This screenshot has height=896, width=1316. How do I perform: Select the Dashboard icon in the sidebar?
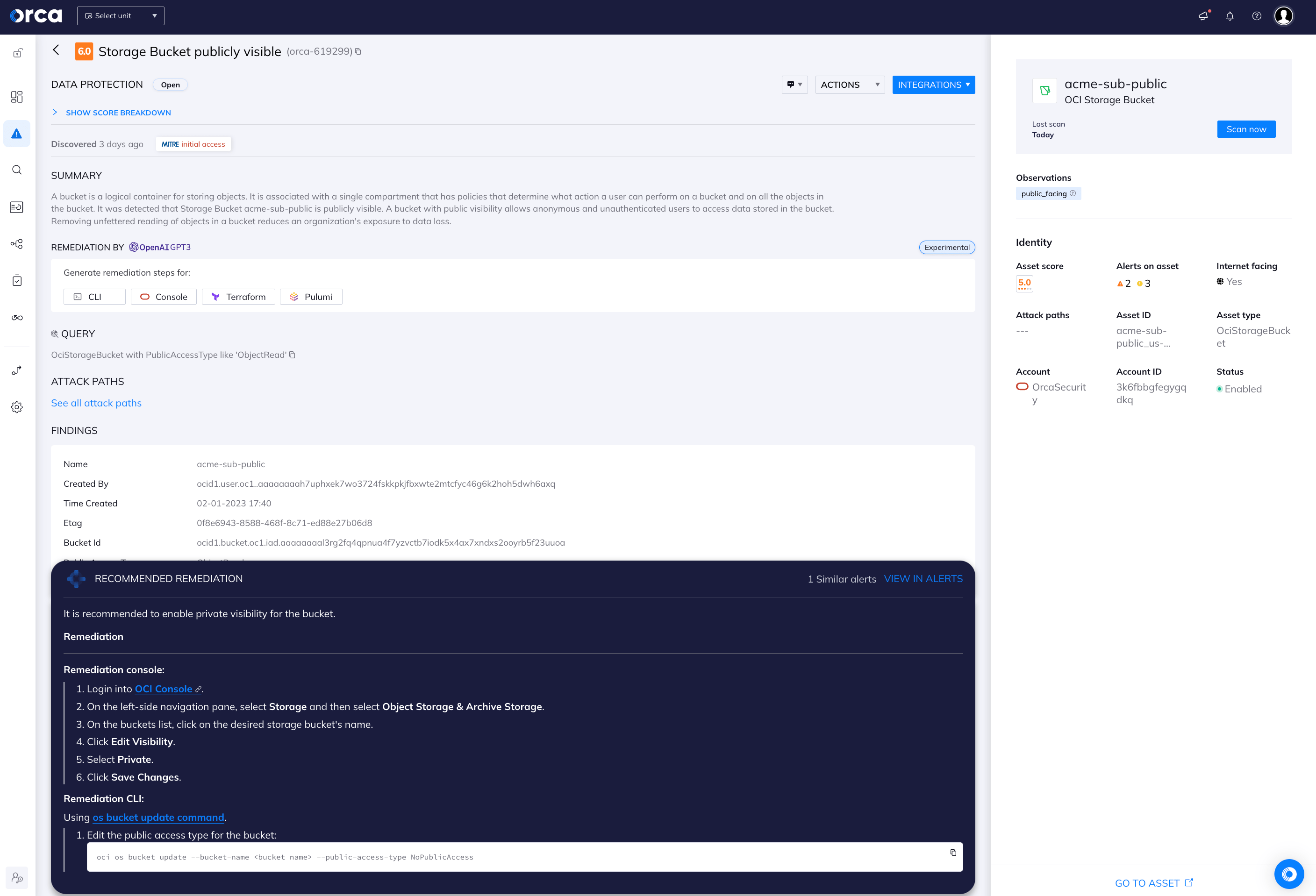(17, 97)
